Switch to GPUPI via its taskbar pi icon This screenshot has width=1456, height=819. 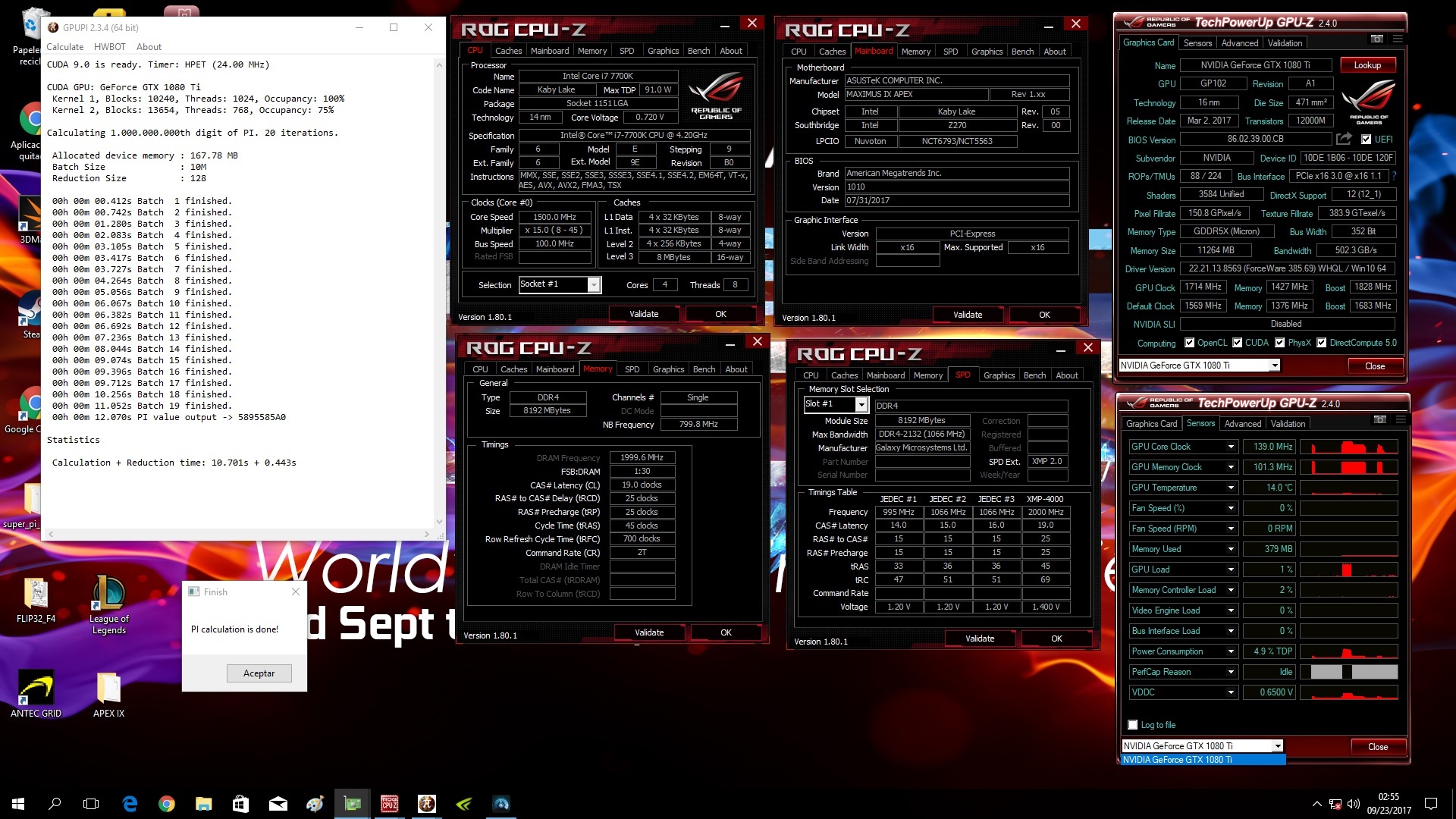pyautogui.click(x=427, y=804)
